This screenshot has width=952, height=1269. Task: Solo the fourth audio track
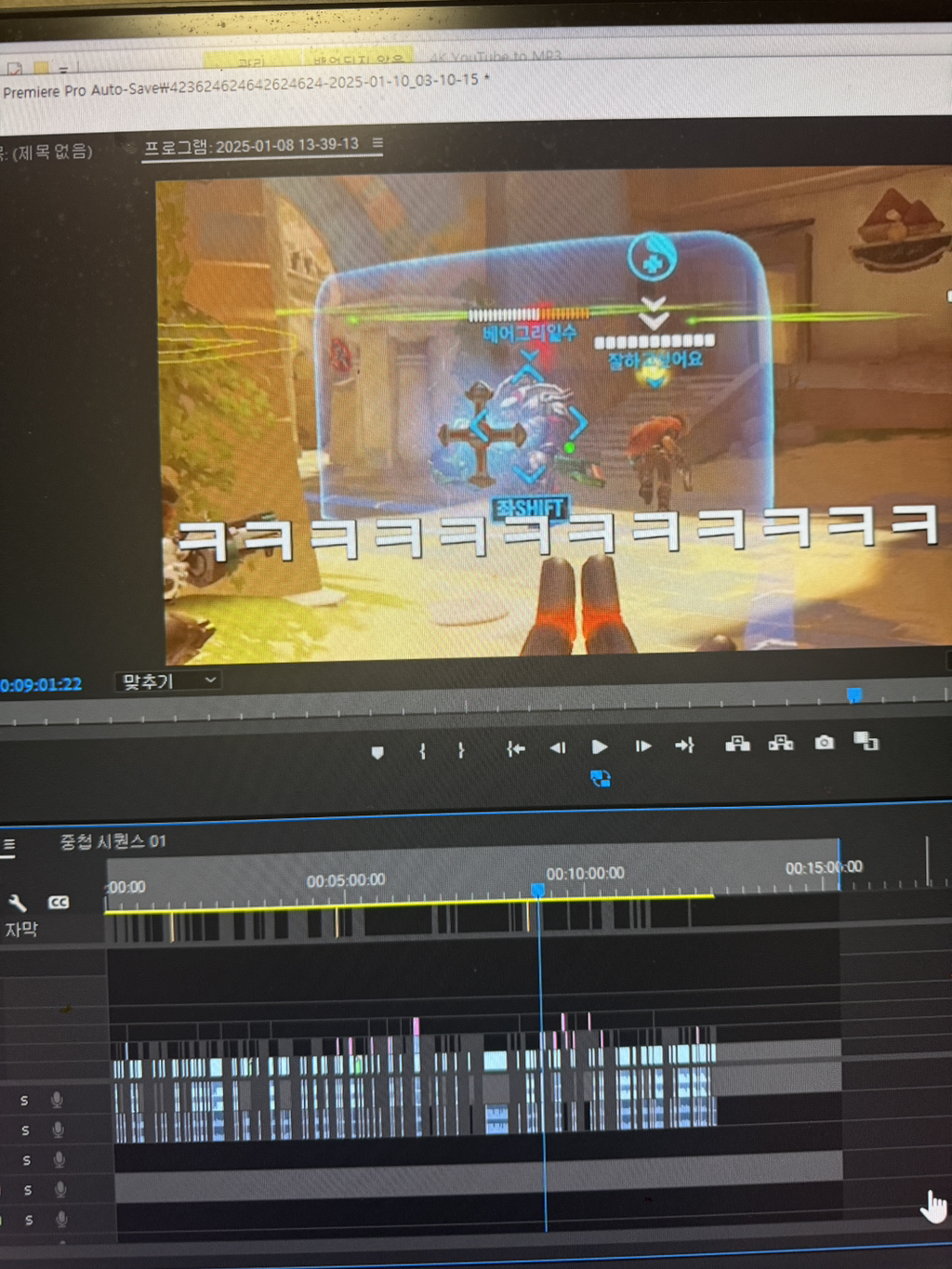28,1190
